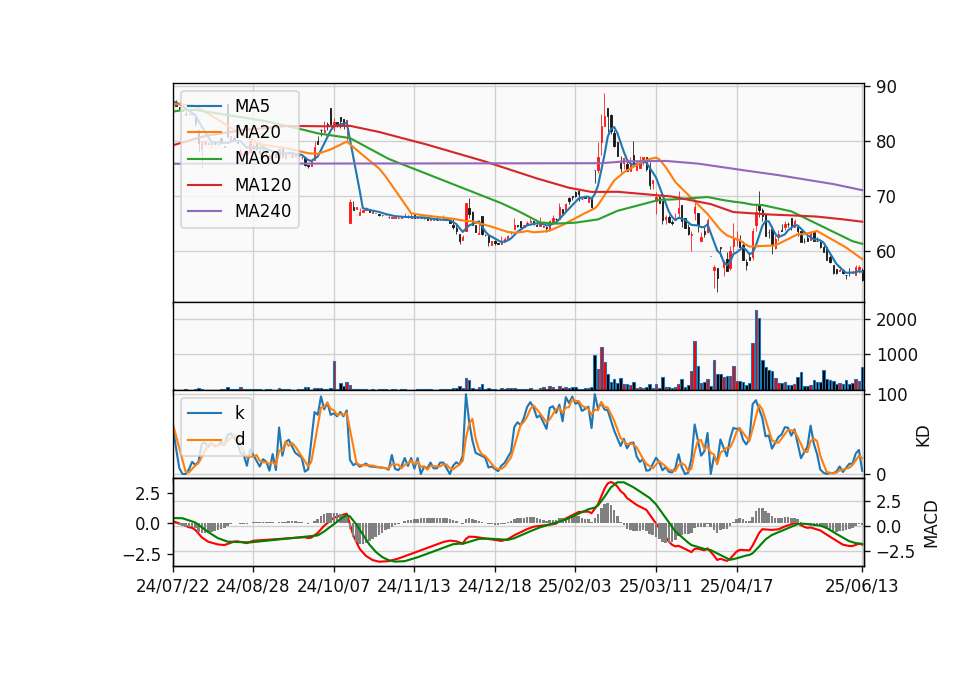Click the MACD axis title

pyautogui.click(x=930, y=524)
